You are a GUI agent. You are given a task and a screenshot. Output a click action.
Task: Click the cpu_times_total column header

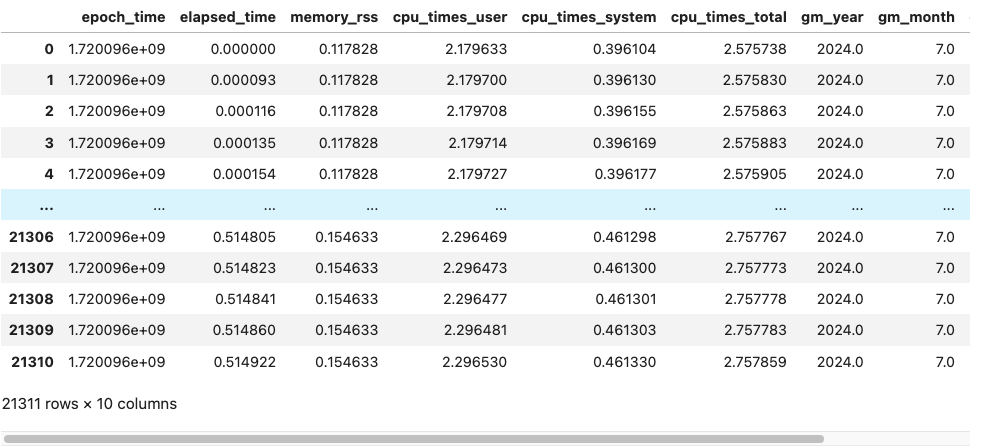click(728, 18)
